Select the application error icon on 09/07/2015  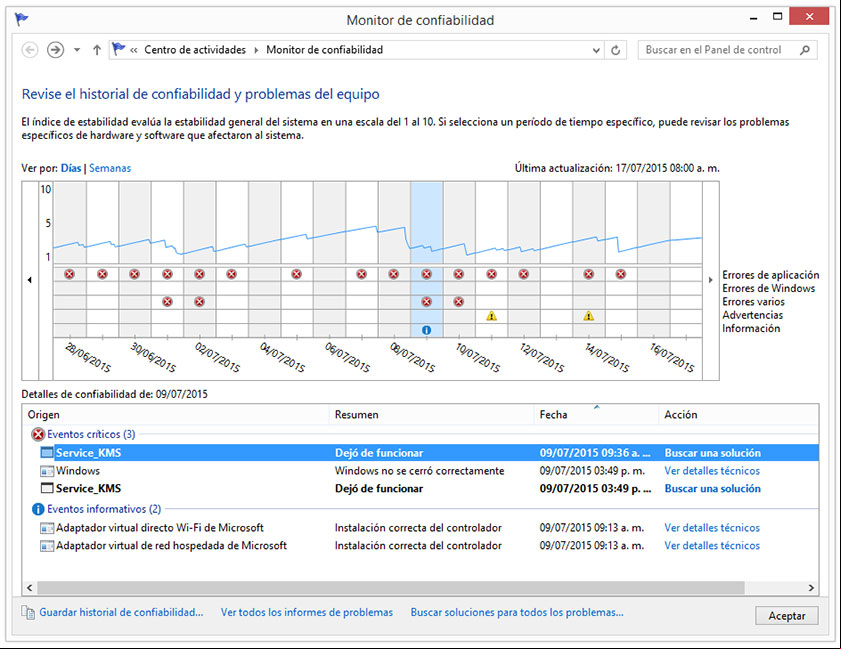click(x=426, y=274)
